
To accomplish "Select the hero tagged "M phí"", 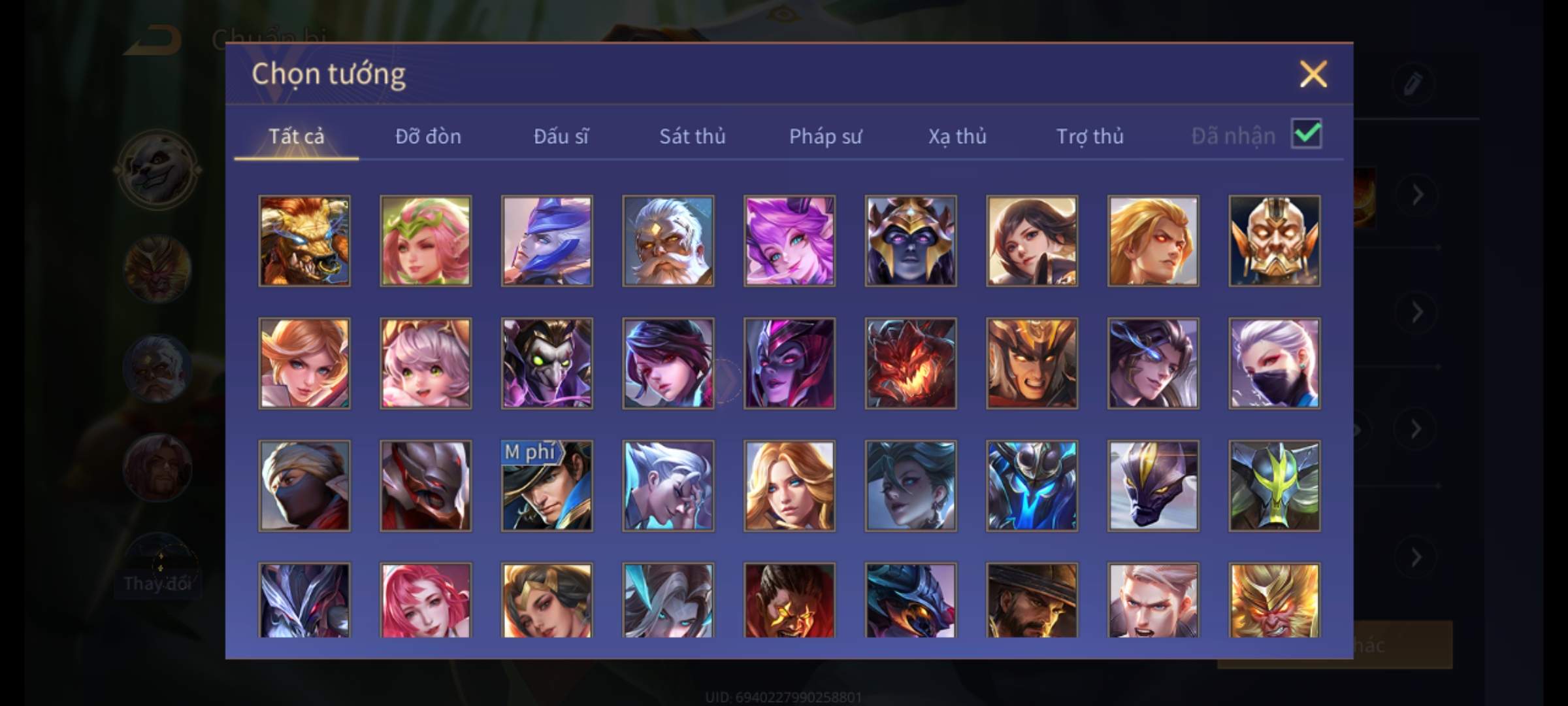I will point(547,485).
